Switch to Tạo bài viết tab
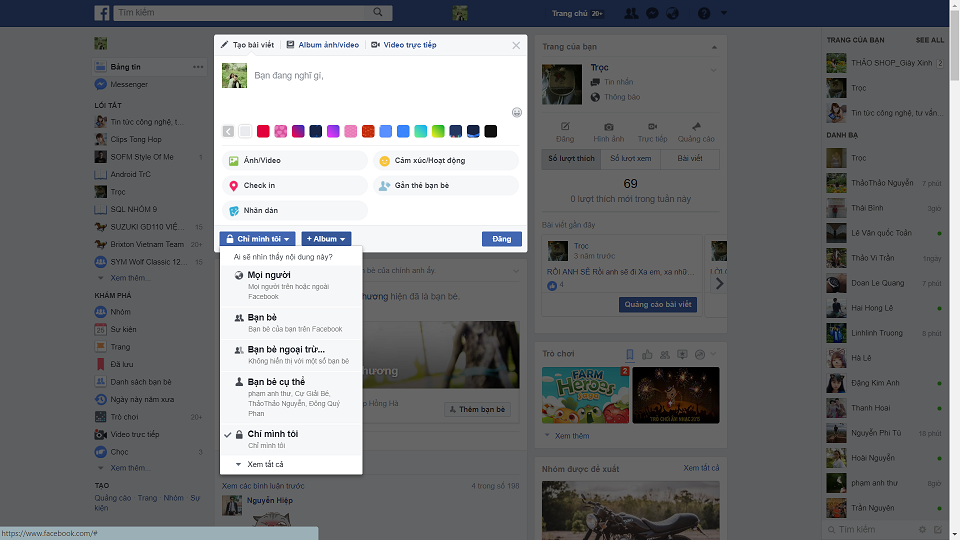 (247, 45)
